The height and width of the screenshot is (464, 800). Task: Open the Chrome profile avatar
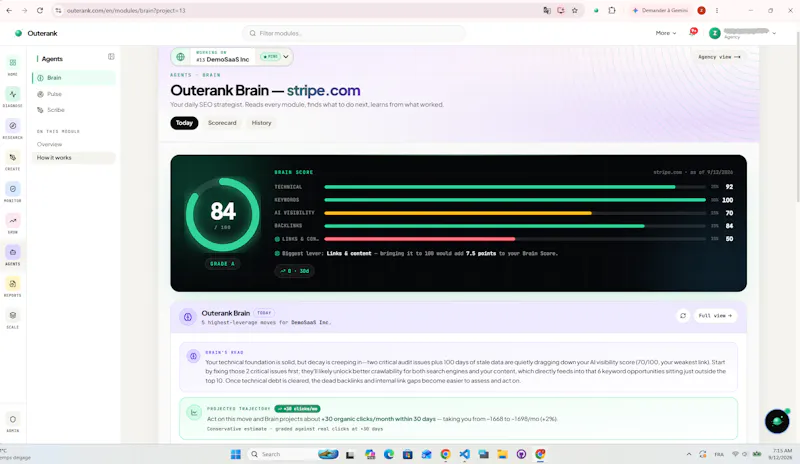click(x=702, y=10)
